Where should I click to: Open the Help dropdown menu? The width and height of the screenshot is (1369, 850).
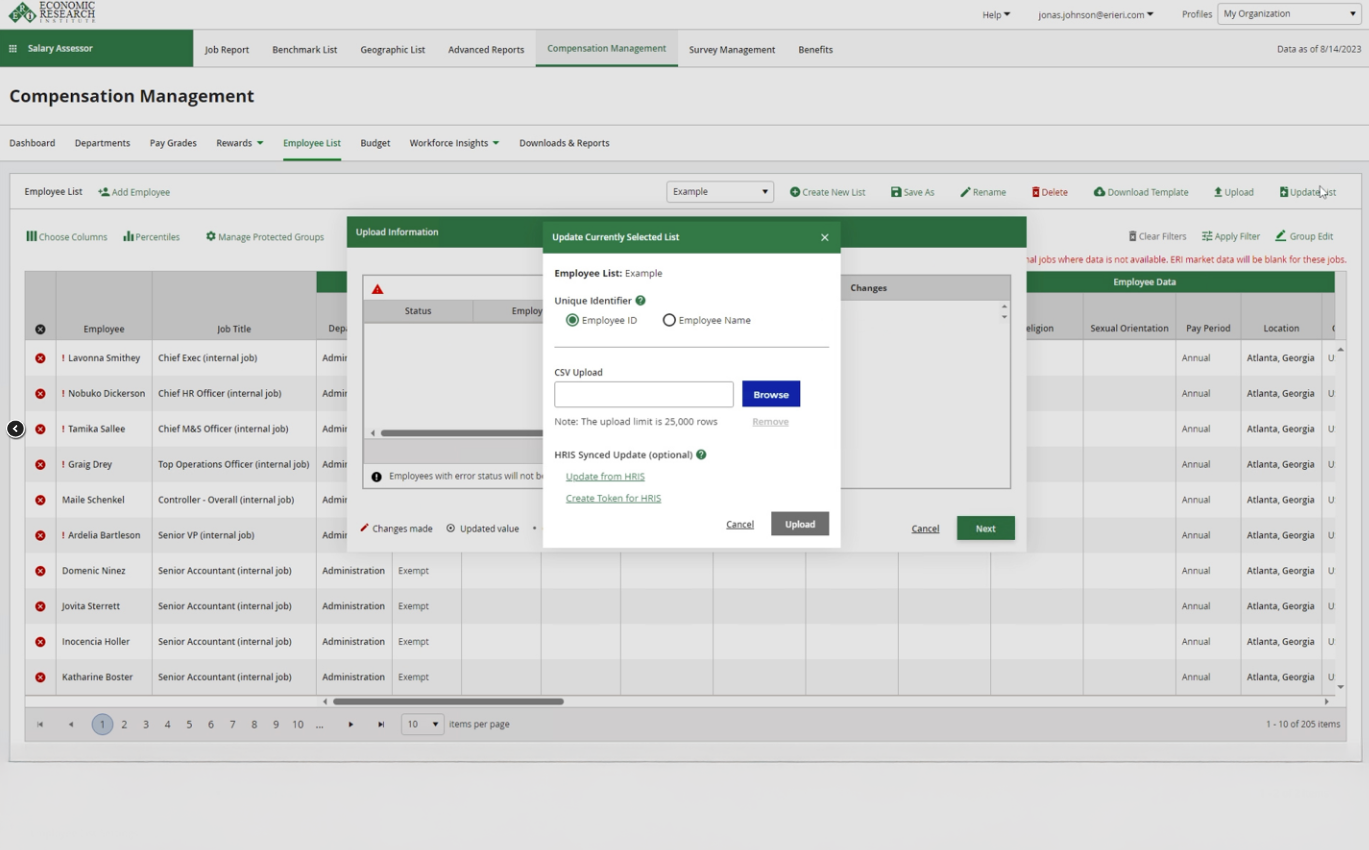click(x=996, y=14)
